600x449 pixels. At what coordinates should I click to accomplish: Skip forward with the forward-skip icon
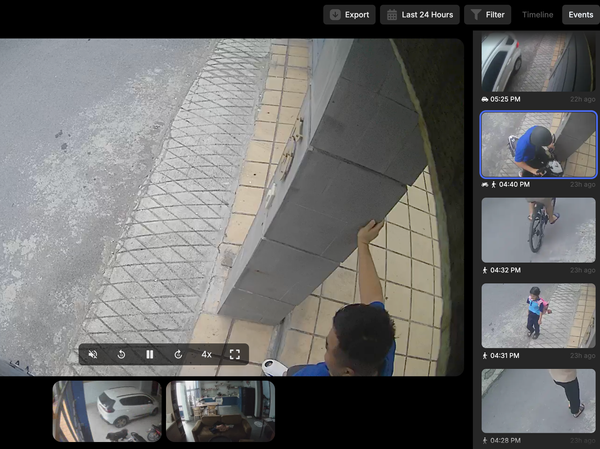pyautogui.click(x=178, y=354)
